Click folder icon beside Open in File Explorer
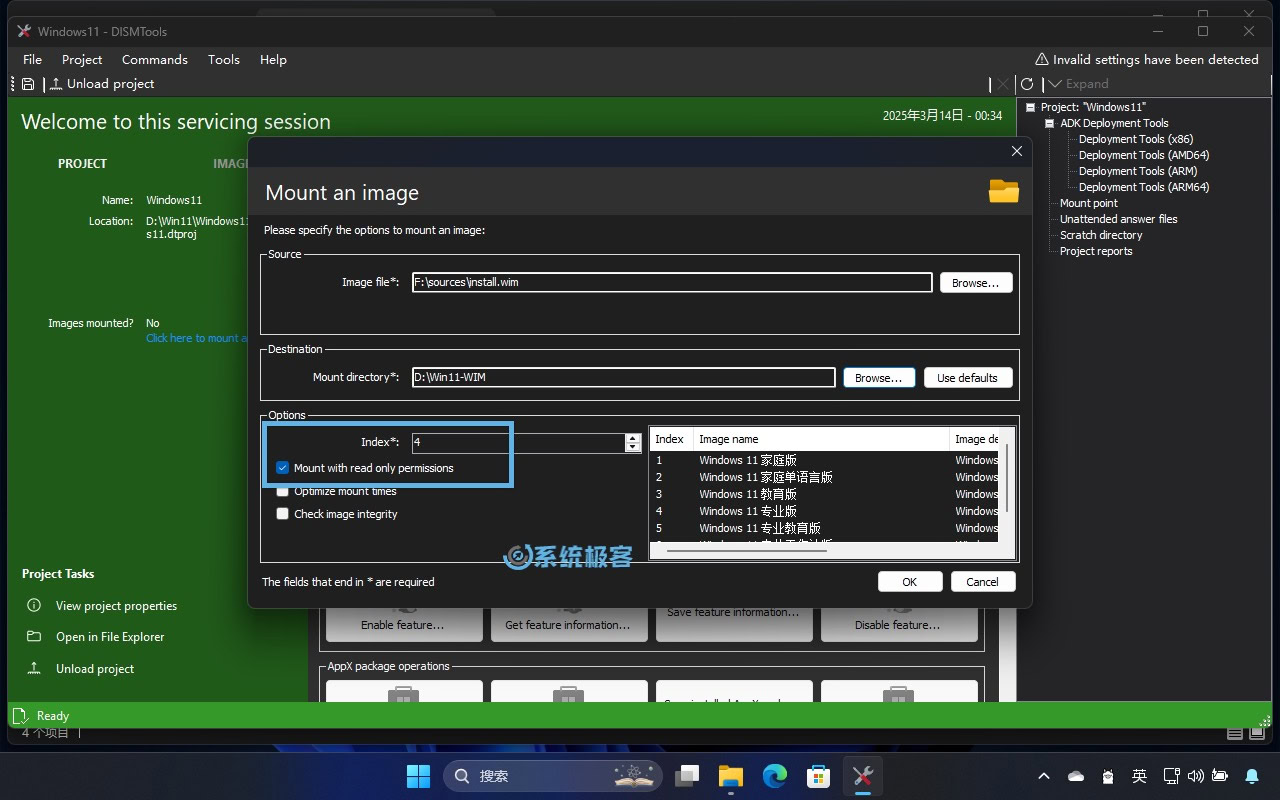This screenshot has width=1280, height=800. 34,637
